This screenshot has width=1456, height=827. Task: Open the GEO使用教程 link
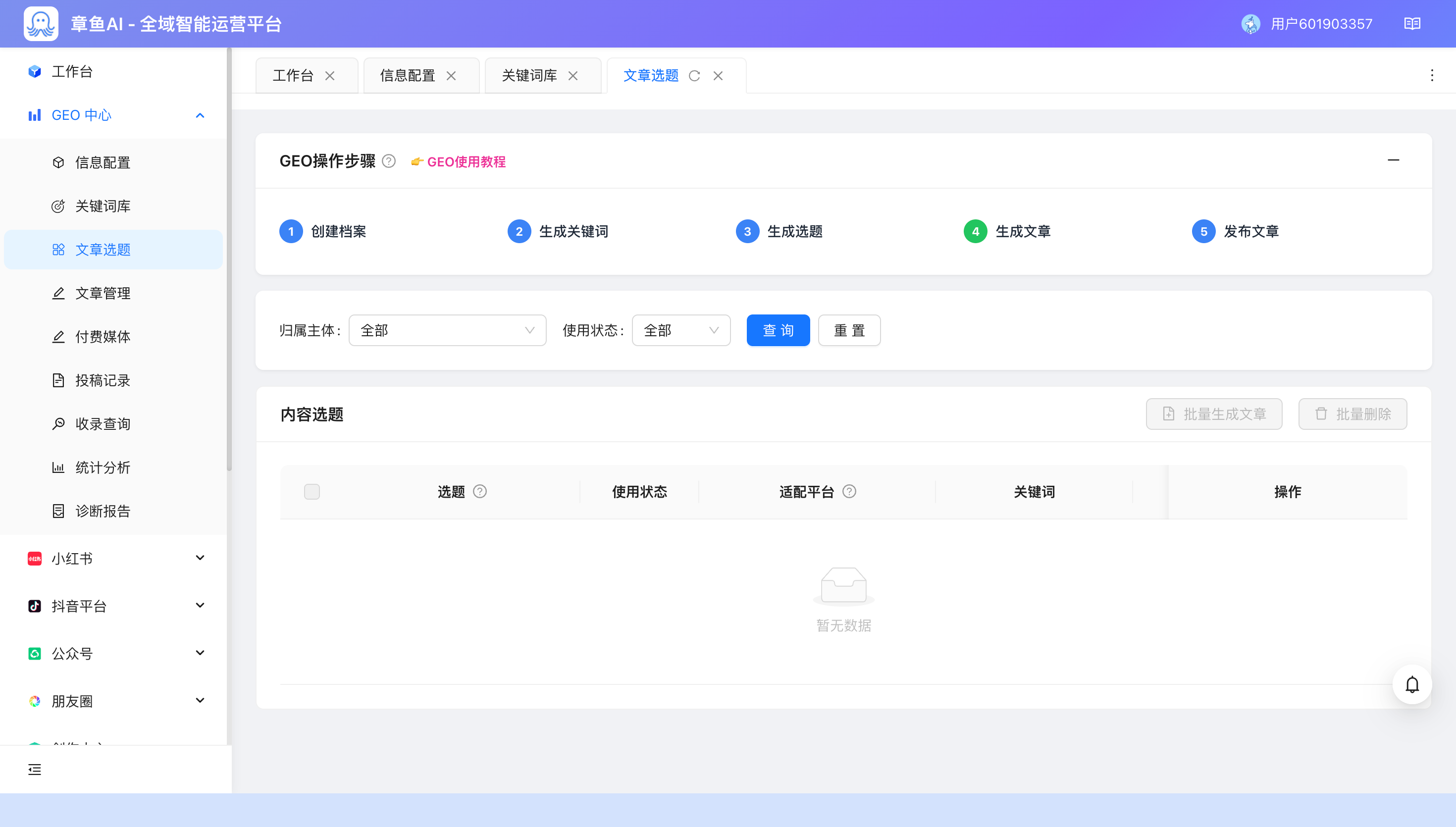coord(466,162)
